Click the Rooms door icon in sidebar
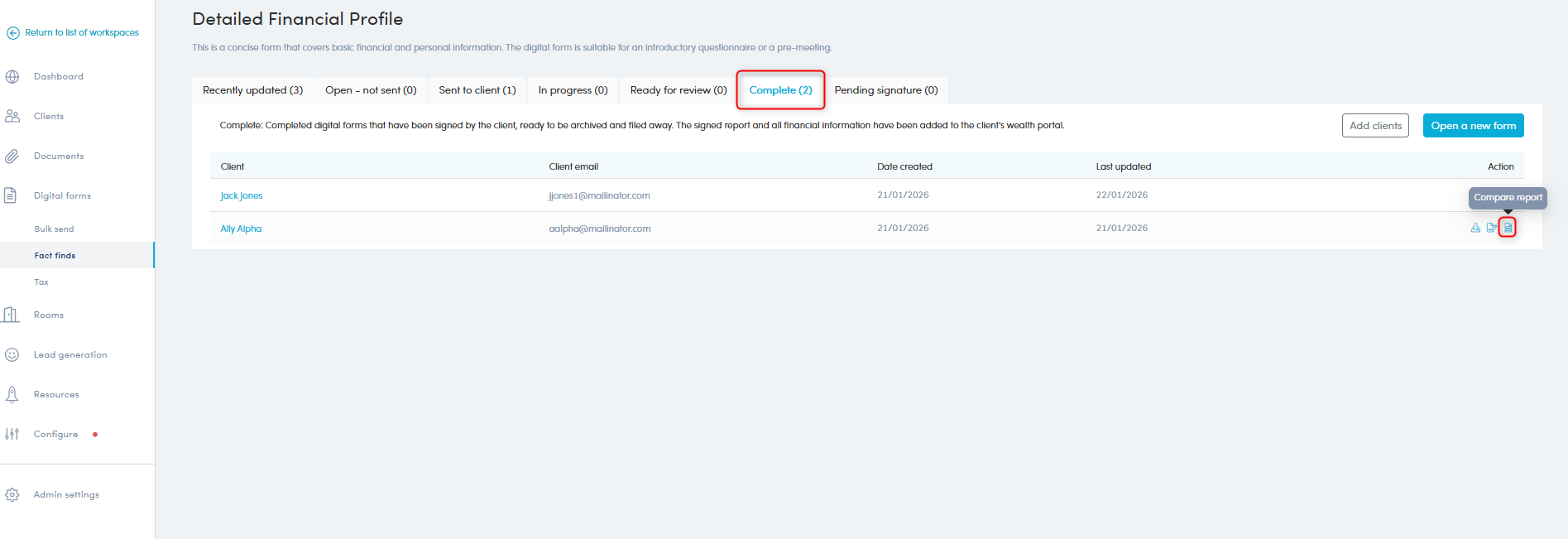 [x=12, y=315]
